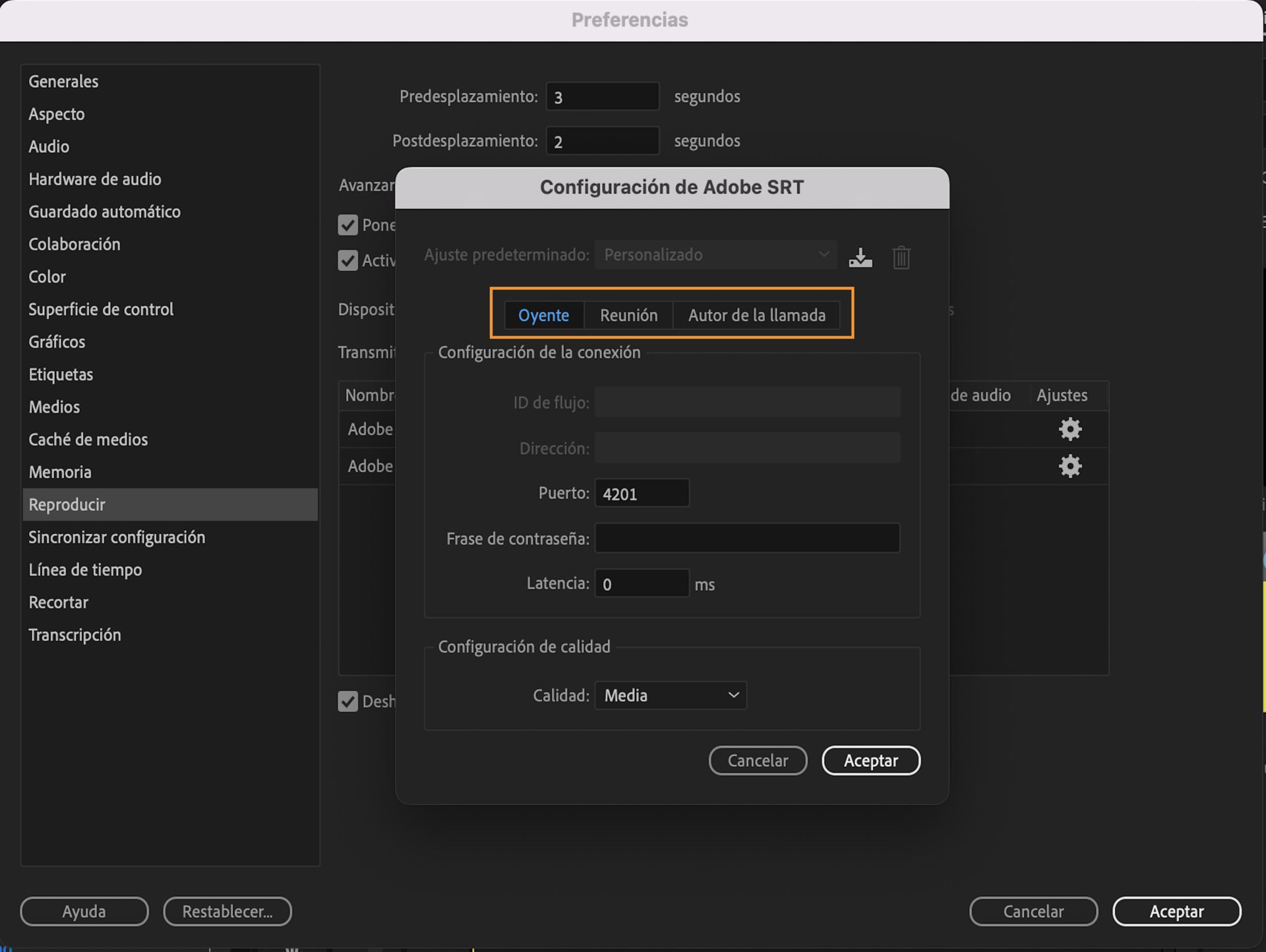This screenshot has height=952, width=1266.
Task: Switch to the Reunión mode tab
Action: (x=628, y=315)
